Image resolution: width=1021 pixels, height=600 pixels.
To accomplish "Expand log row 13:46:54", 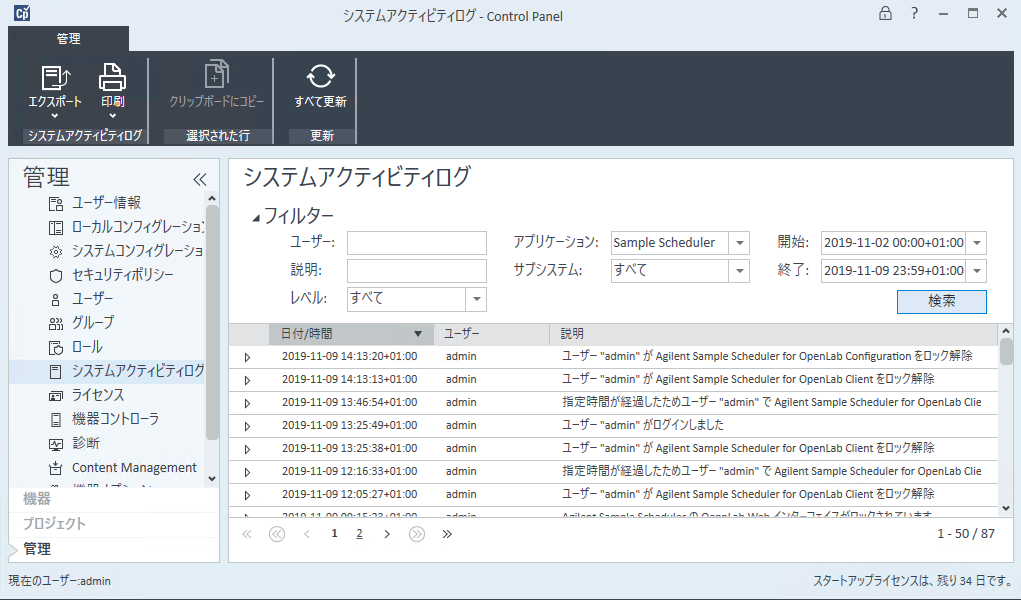I will (247, 403).
